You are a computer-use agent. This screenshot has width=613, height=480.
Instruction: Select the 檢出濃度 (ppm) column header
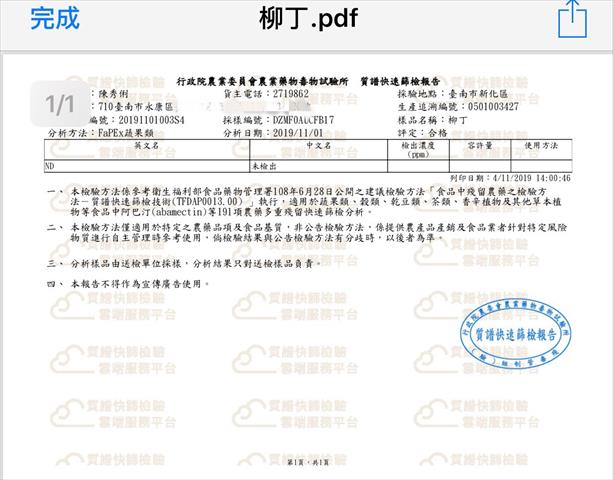click(418, 149)
